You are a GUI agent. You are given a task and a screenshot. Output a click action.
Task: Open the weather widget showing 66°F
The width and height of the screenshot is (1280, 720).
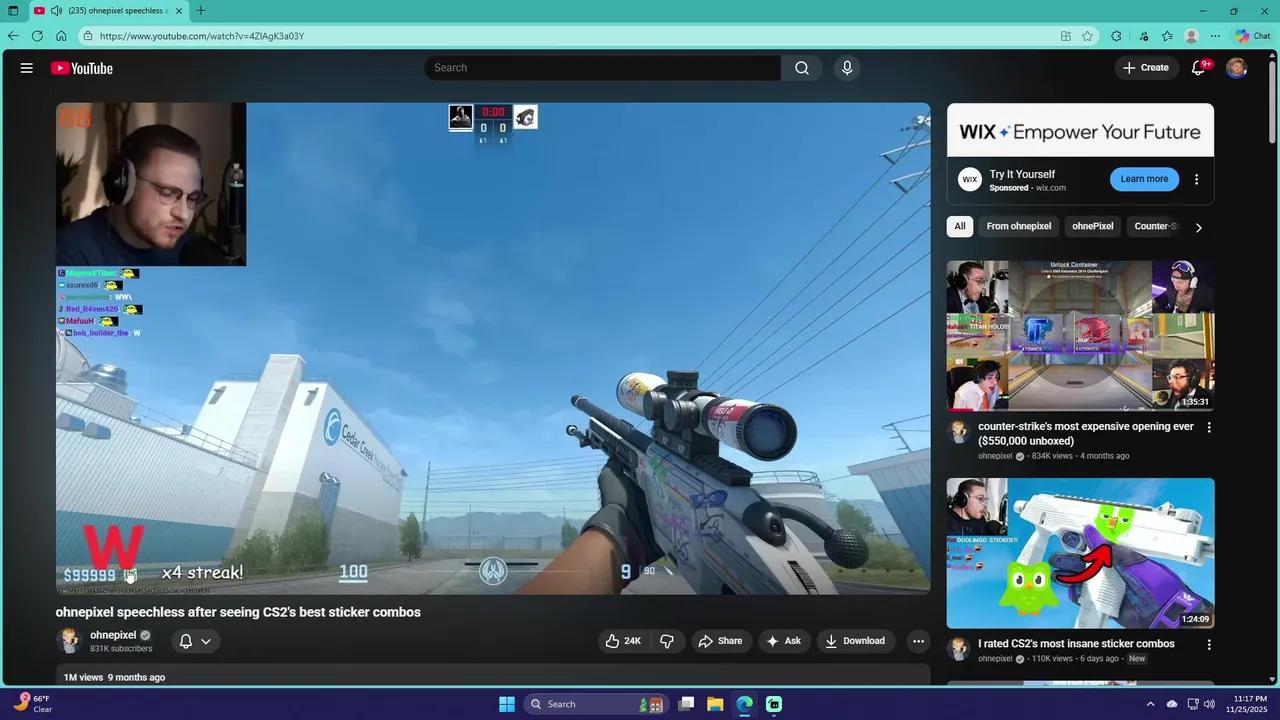[x=33, y=704]
